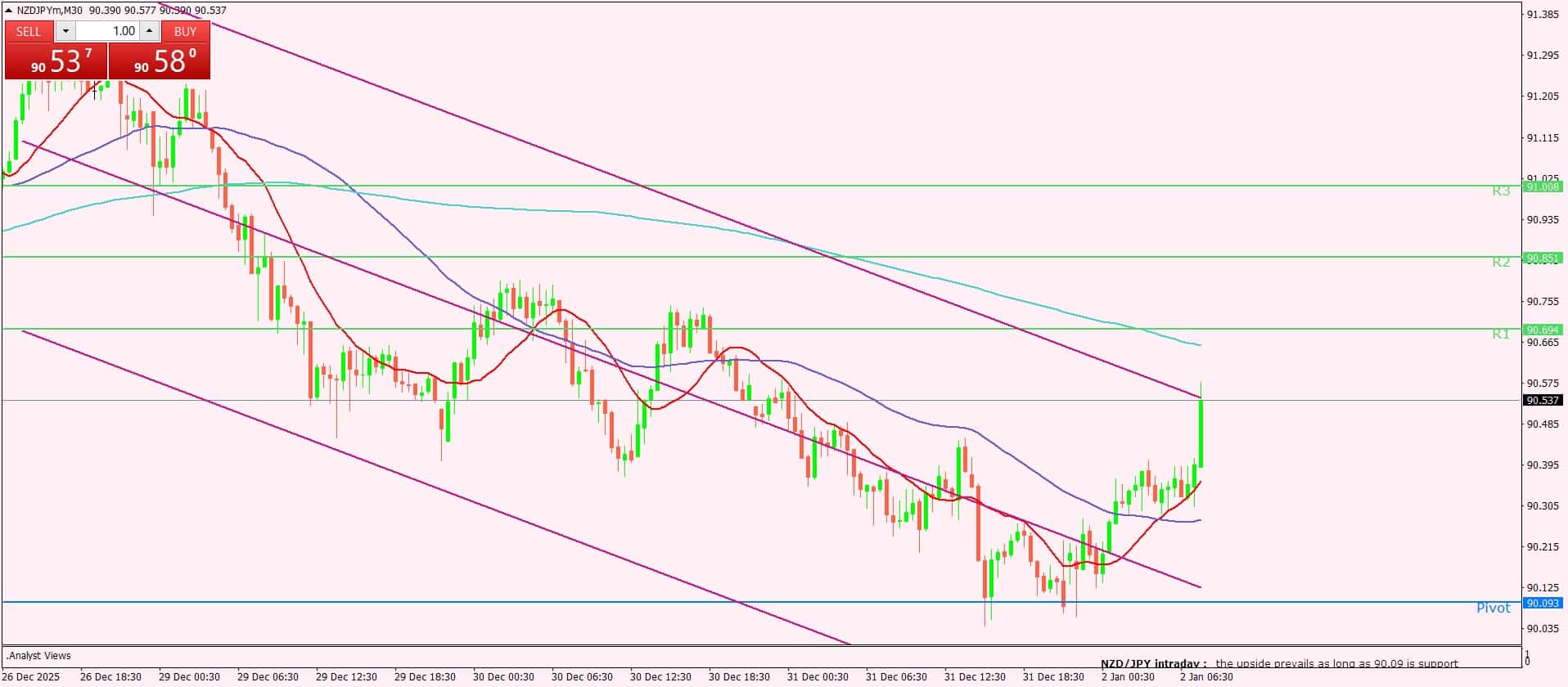Click the 30 Dec 18:30 time label
Viewport: 1568px width, 687px height.
[x=740, y=676]
